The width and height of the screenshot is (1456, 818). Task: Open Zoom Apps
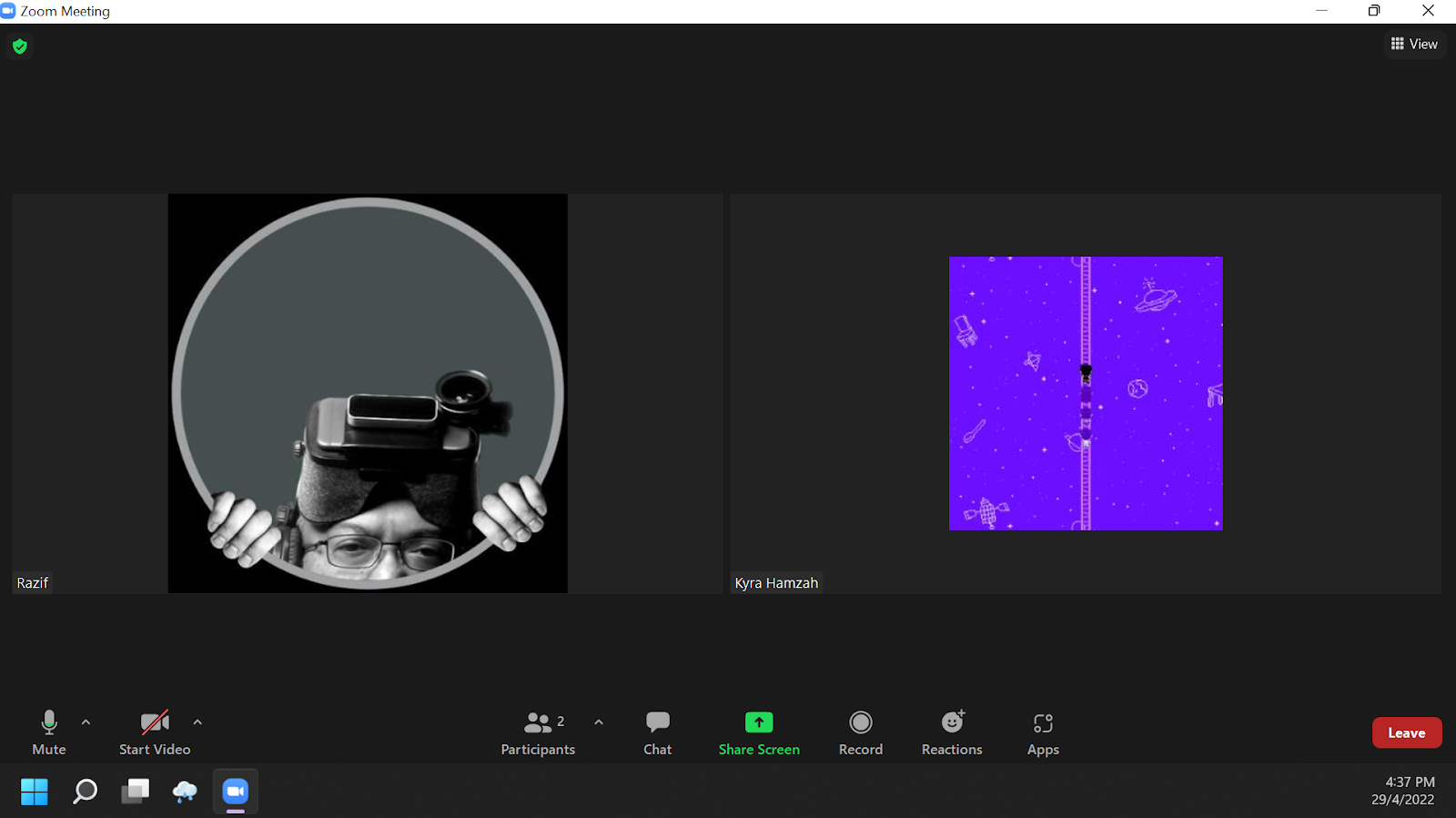[1043, 733]
